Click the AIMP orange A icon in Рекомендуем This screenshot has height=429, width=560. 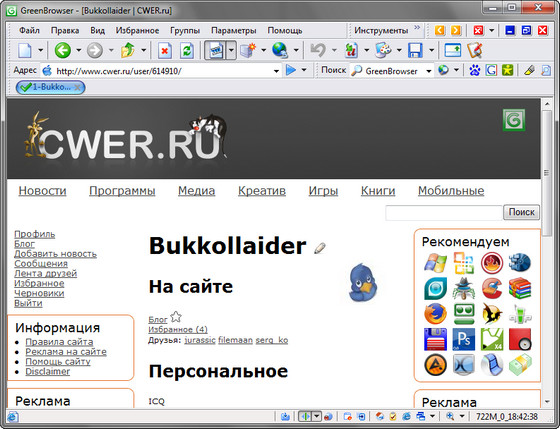click(x=435, y=365)
